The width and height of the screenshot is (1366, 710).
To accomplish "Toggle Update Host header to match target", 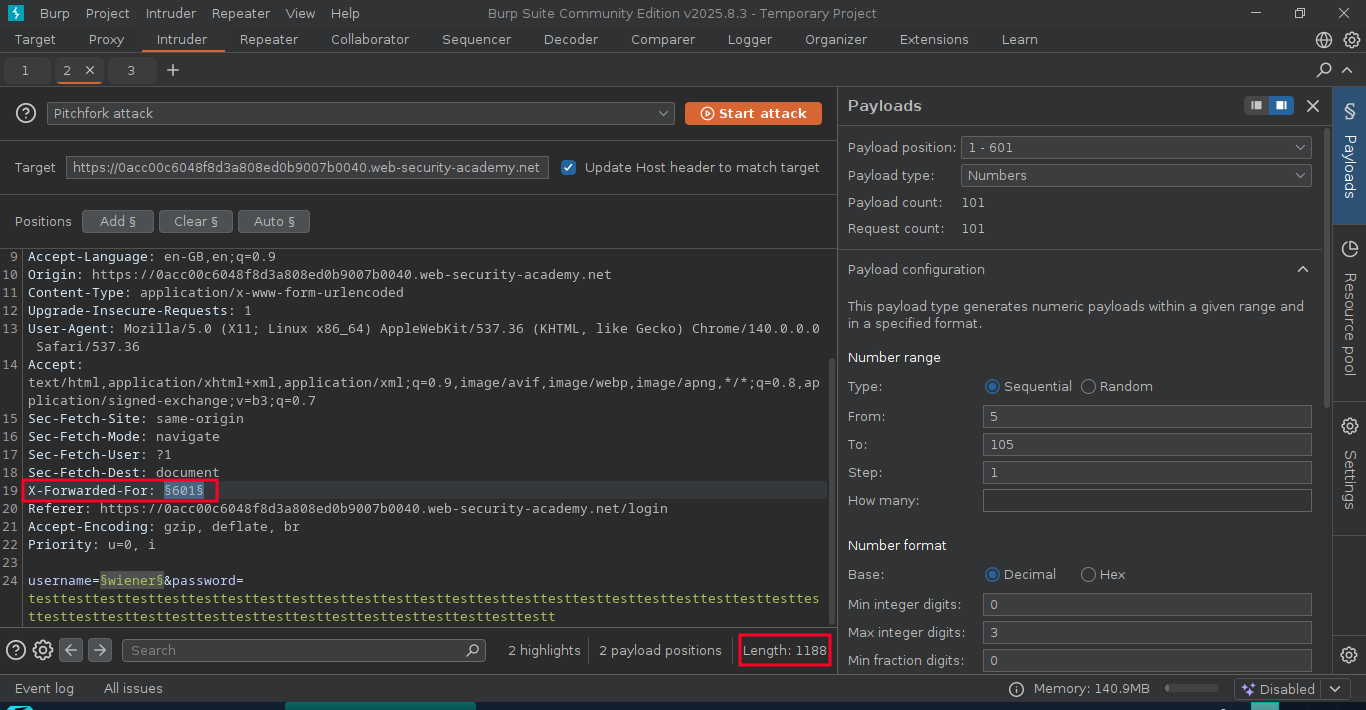I will pos(568,167).
